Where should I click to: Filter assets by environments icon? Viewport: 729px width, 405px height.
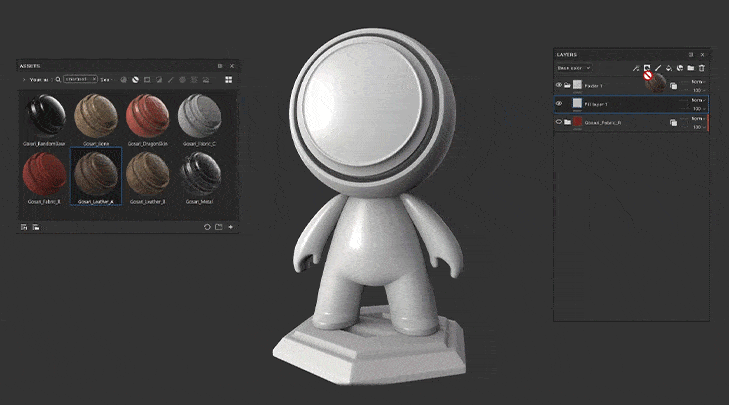click(206, 80)
